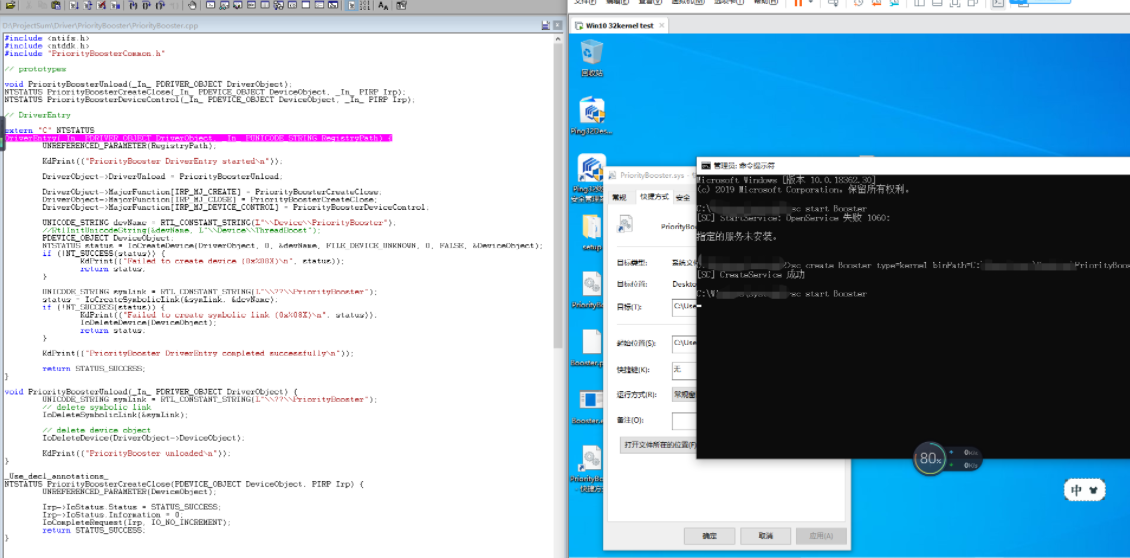The width and height of the screenshot is (1130, 558).
Task: Click 'return STATUS_SUCCESS;' in DriverEntry function
Action: point(93,368)
